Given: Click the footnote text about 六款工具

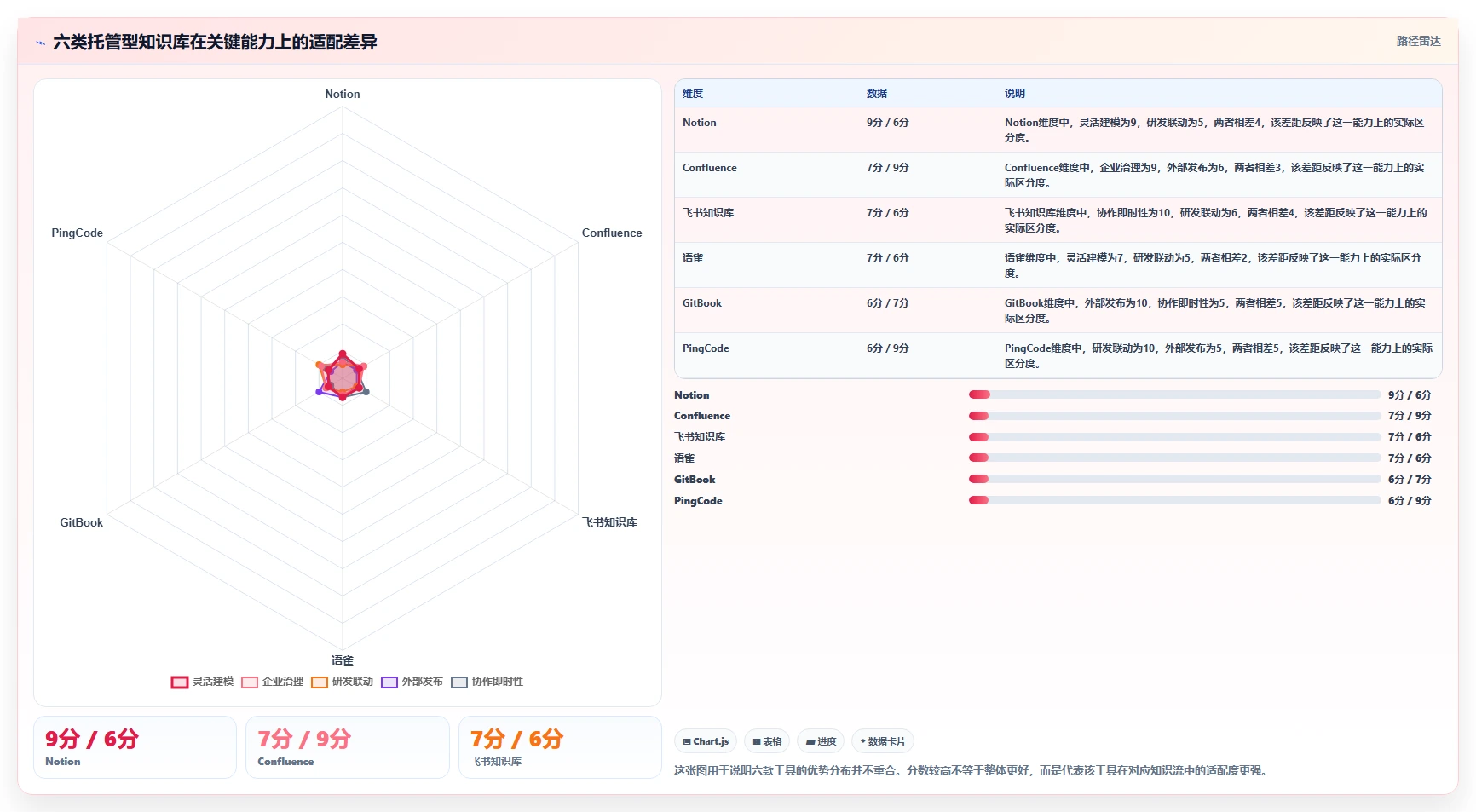Looking at the screenshot, I should (x=972, y=770).
